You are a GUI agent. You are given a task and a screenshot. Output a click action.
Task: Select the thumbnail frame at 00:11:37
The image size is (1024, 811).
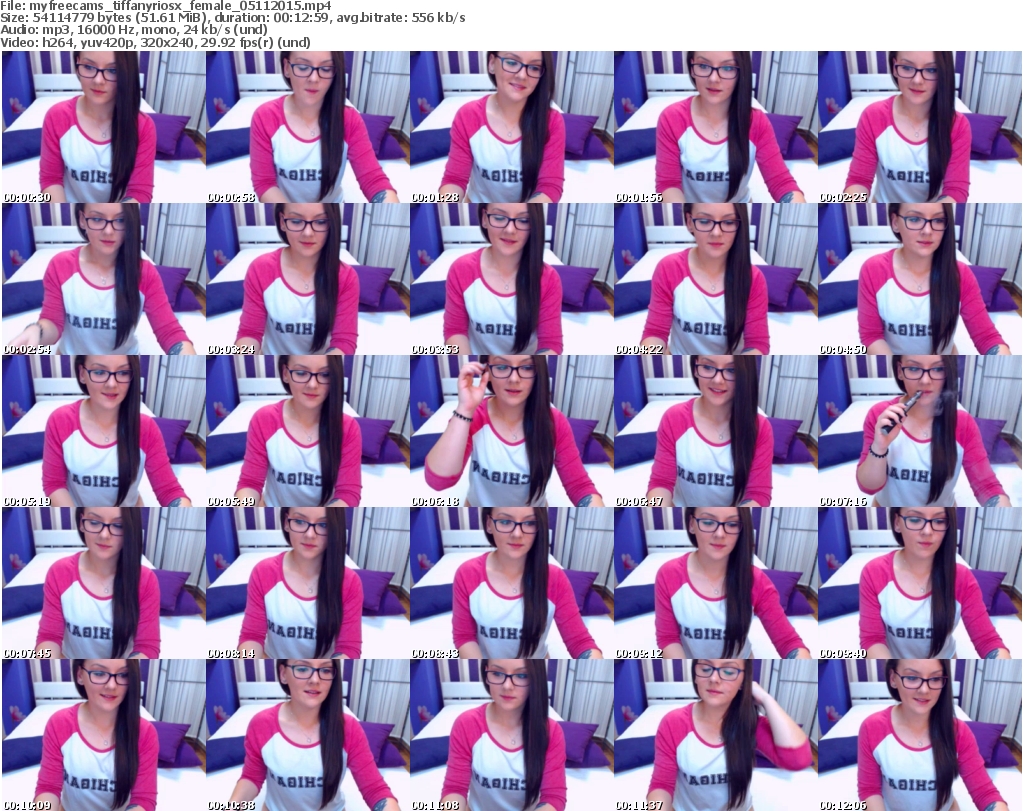point(715,735)
